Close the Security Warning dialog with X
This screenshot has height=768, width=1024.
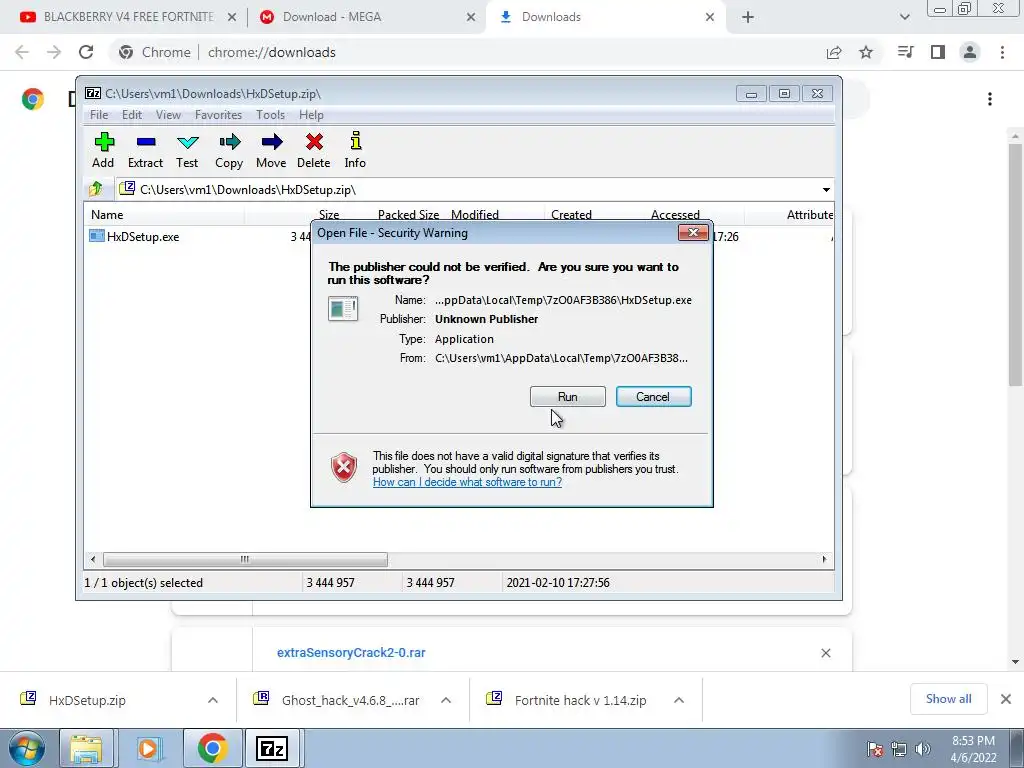(x=693, y=232)
